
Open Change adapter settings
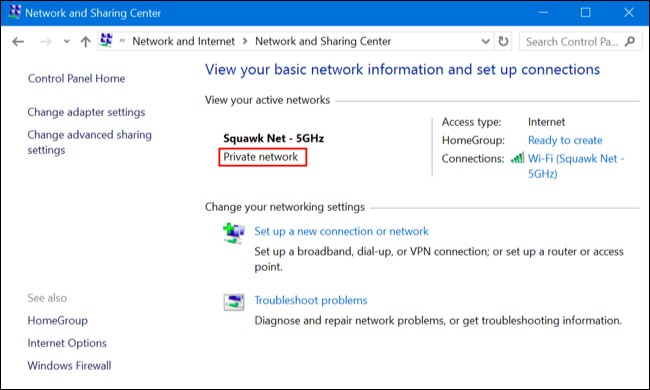click(x=86, y=112)
